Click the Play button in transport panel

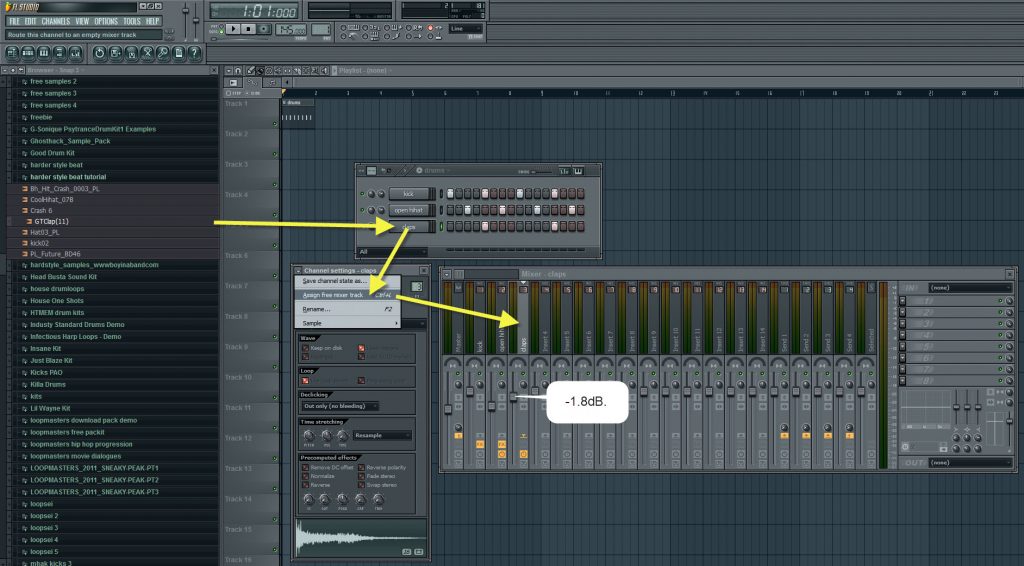tap(233, 29)
